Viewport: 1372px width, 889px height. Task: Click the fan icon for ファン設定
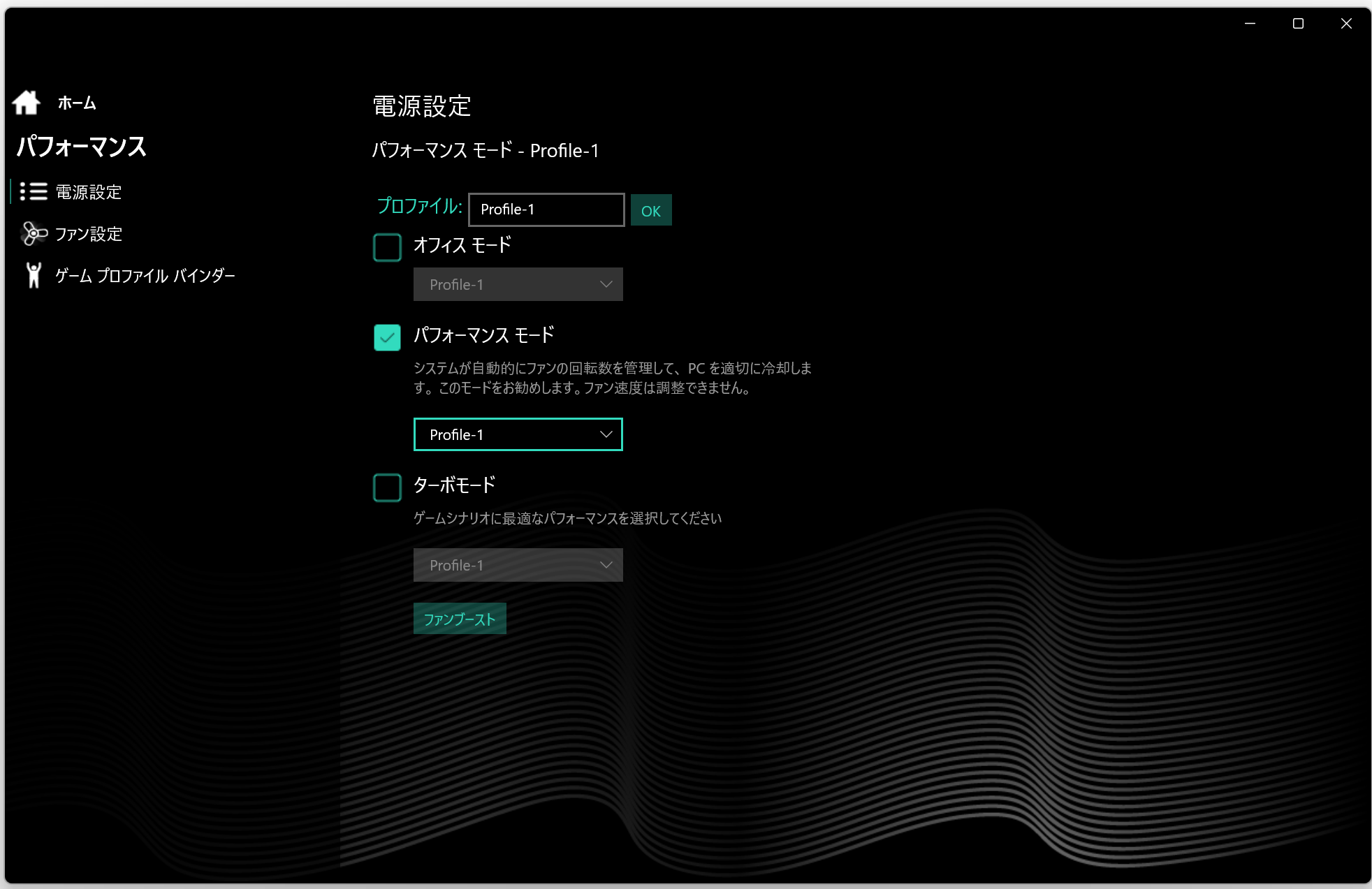(34, 234)
